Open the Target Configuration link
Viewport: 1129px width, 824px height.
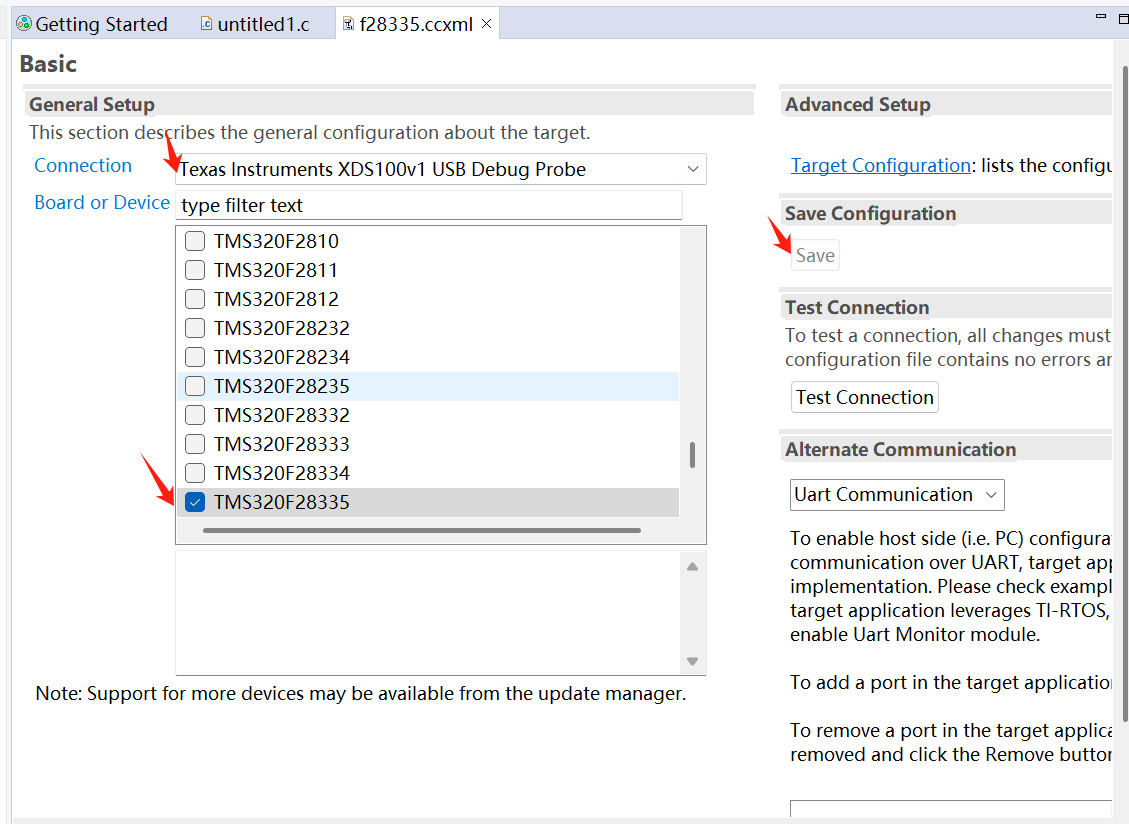pos(881,166)
